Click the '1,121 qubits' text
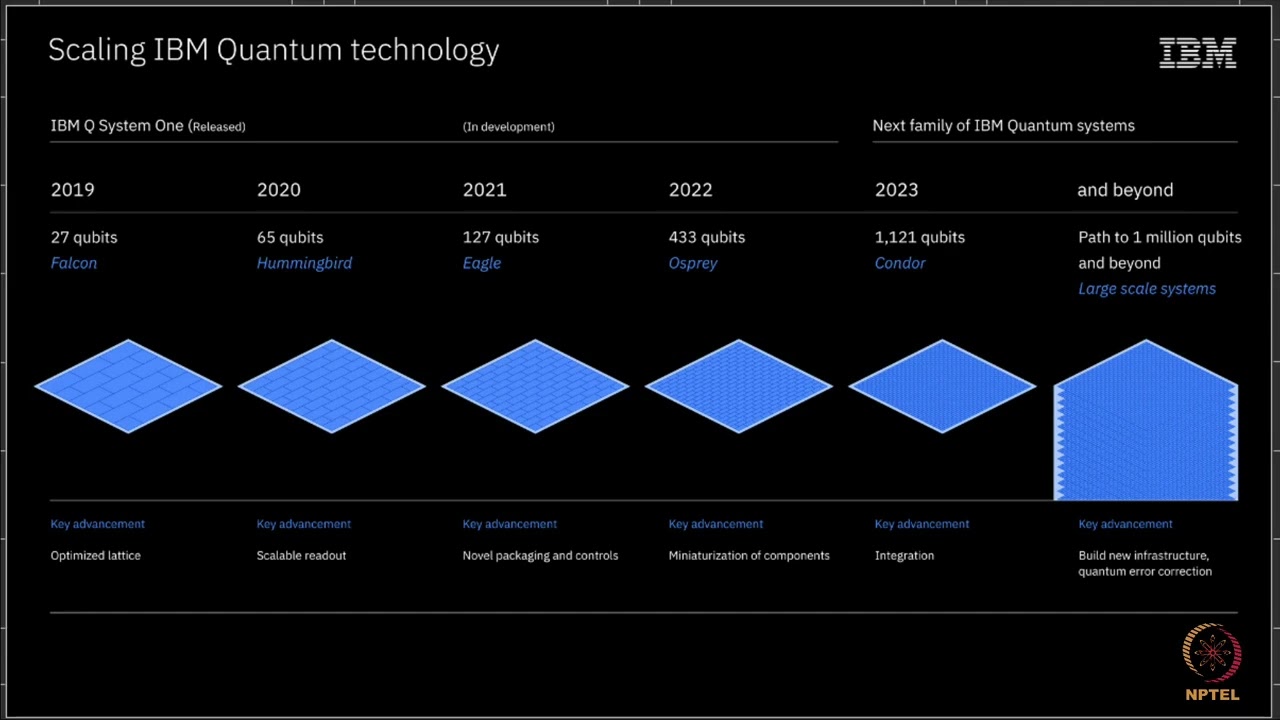The width and height of the screenshot is (1280, 720). tap(919, 237)
